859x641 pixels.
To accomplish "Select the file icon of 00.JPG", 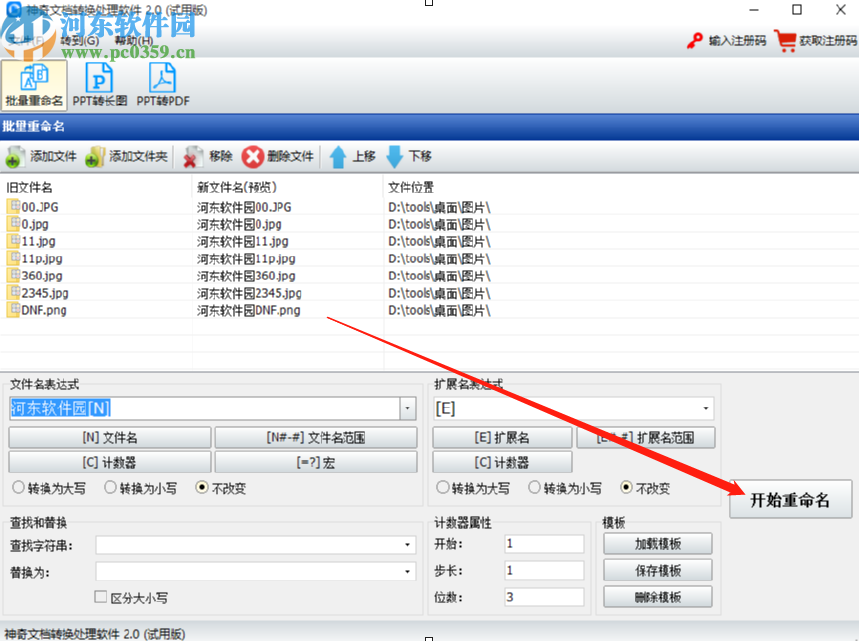I will point(14,206).
